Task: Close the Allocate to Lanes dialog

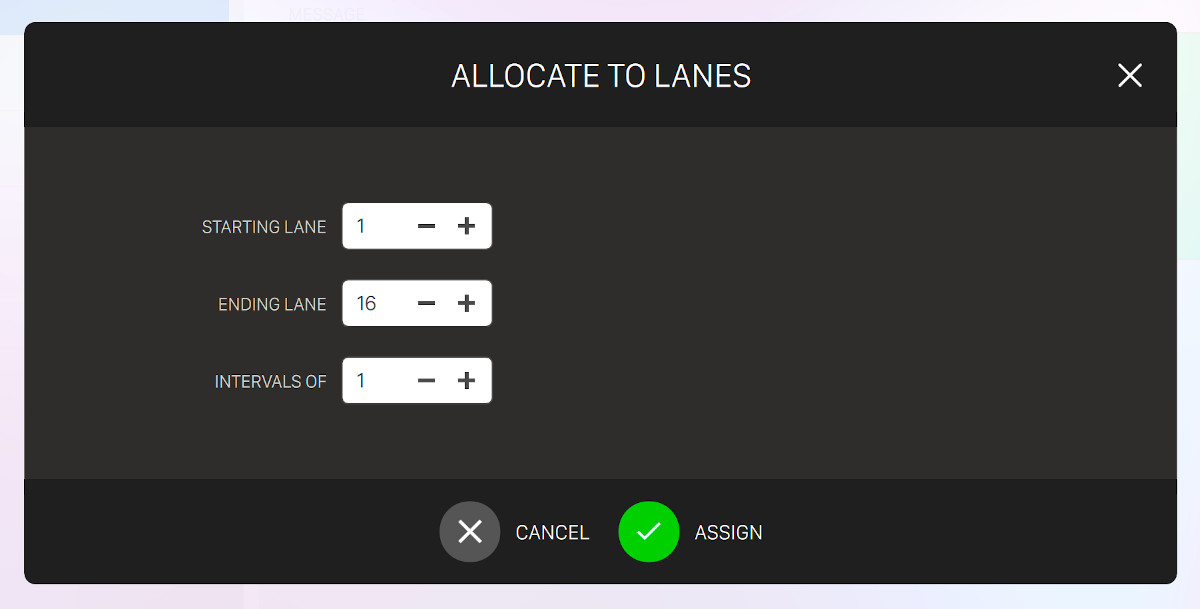Action: (x=1129, y=76)
